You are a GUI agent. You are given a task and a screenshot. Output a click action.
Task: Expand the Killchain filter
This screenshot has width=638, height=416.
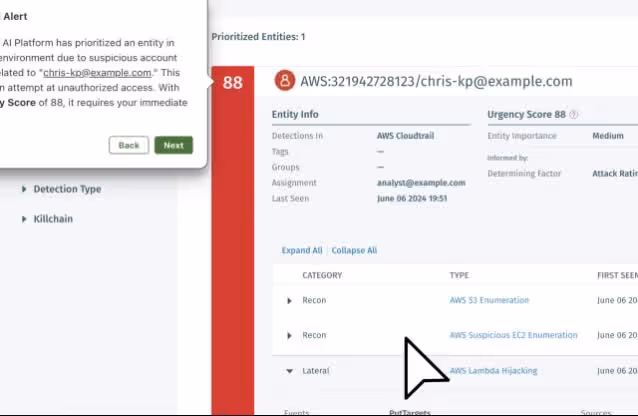24,219
